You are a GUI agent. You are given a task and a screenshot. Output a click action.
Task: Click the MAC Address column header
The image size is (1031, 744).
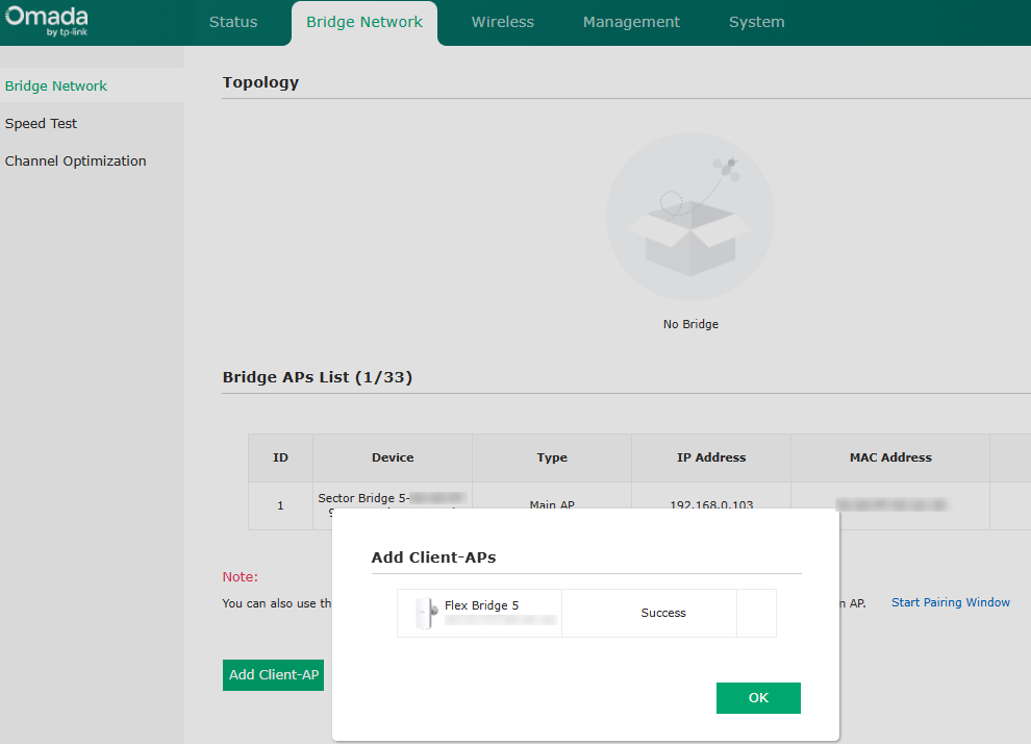coord(890,457)
